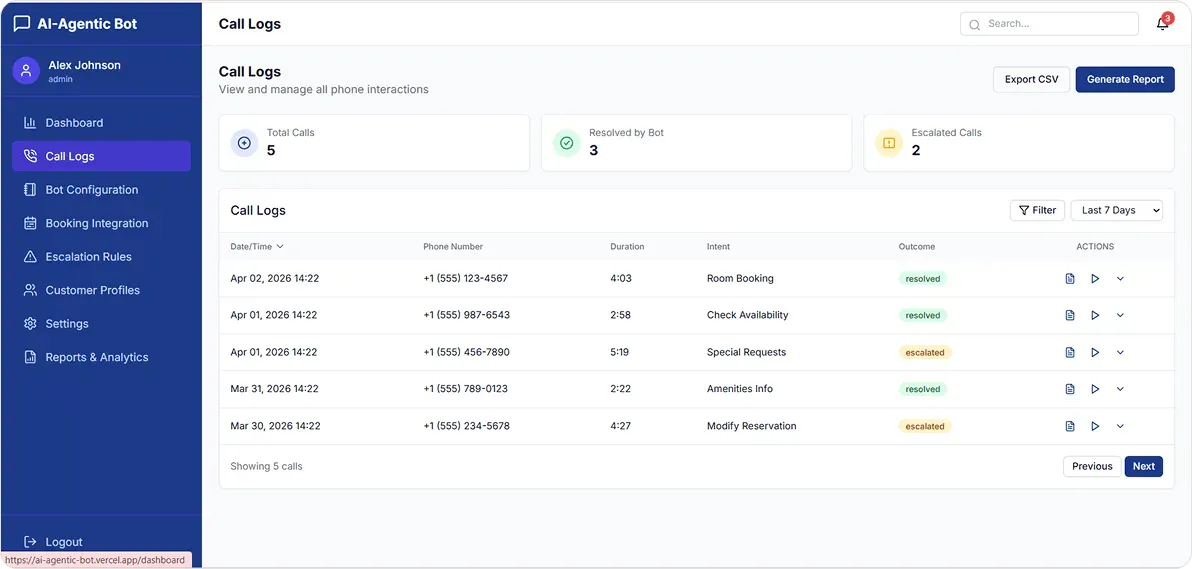This screenshot has height=569, width=1192.
Task: Expand the Room Booking call row
Action: [x=1120, y=278]
